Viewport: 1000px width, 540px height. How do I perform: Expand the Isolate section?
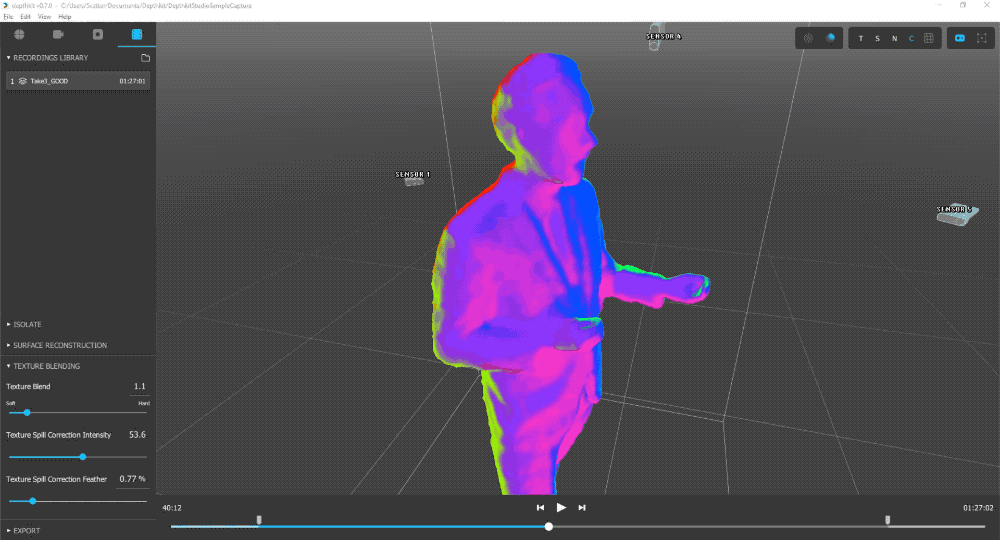28,324
